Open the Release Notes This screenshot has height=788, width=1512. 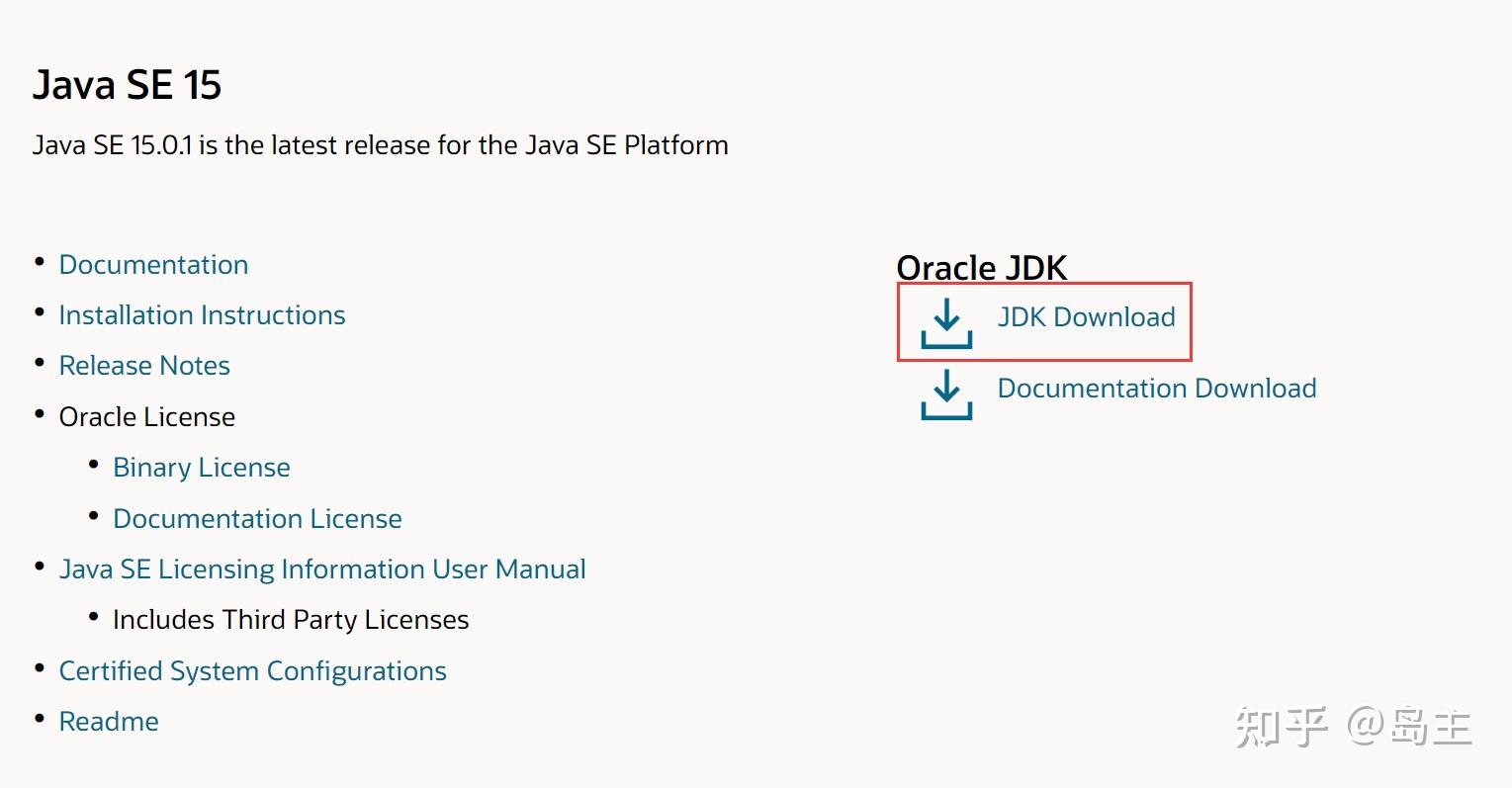144,365
